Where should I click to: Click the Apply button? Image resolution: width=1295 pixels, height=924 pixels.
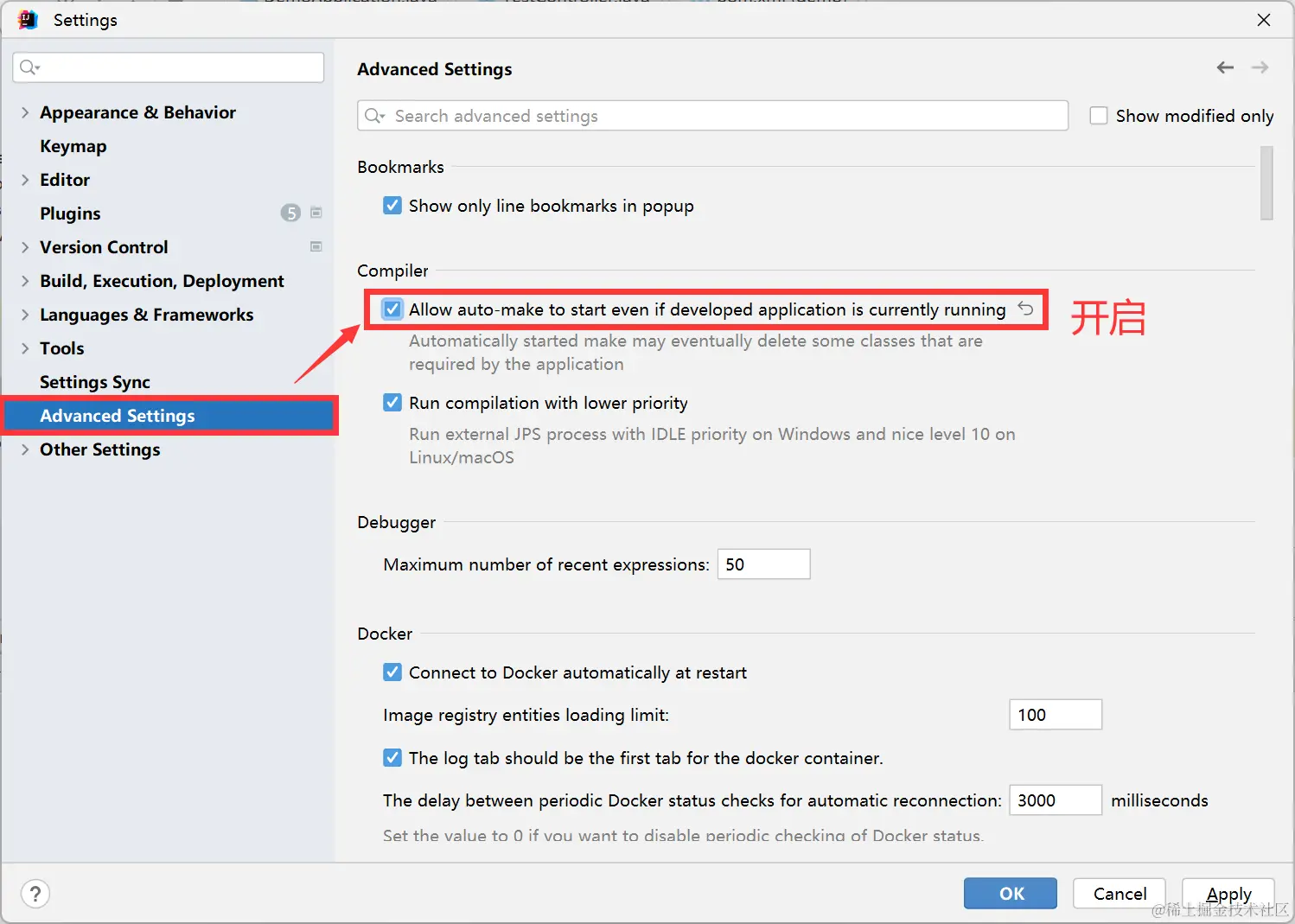(x=1228, y=894)
